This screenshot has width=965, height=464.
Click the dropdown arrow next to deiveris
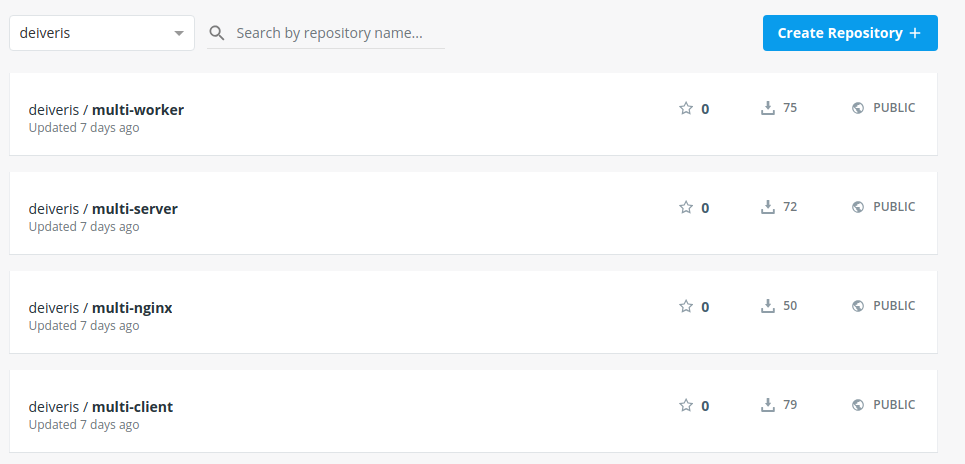[x=179, y=33]
